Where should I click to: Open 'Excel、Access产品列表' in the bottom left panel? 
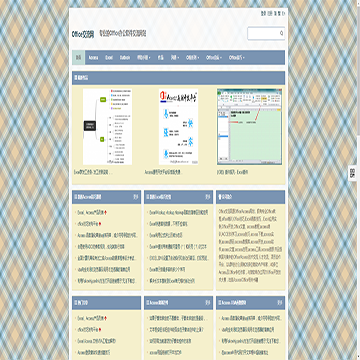tap(90, 318)
